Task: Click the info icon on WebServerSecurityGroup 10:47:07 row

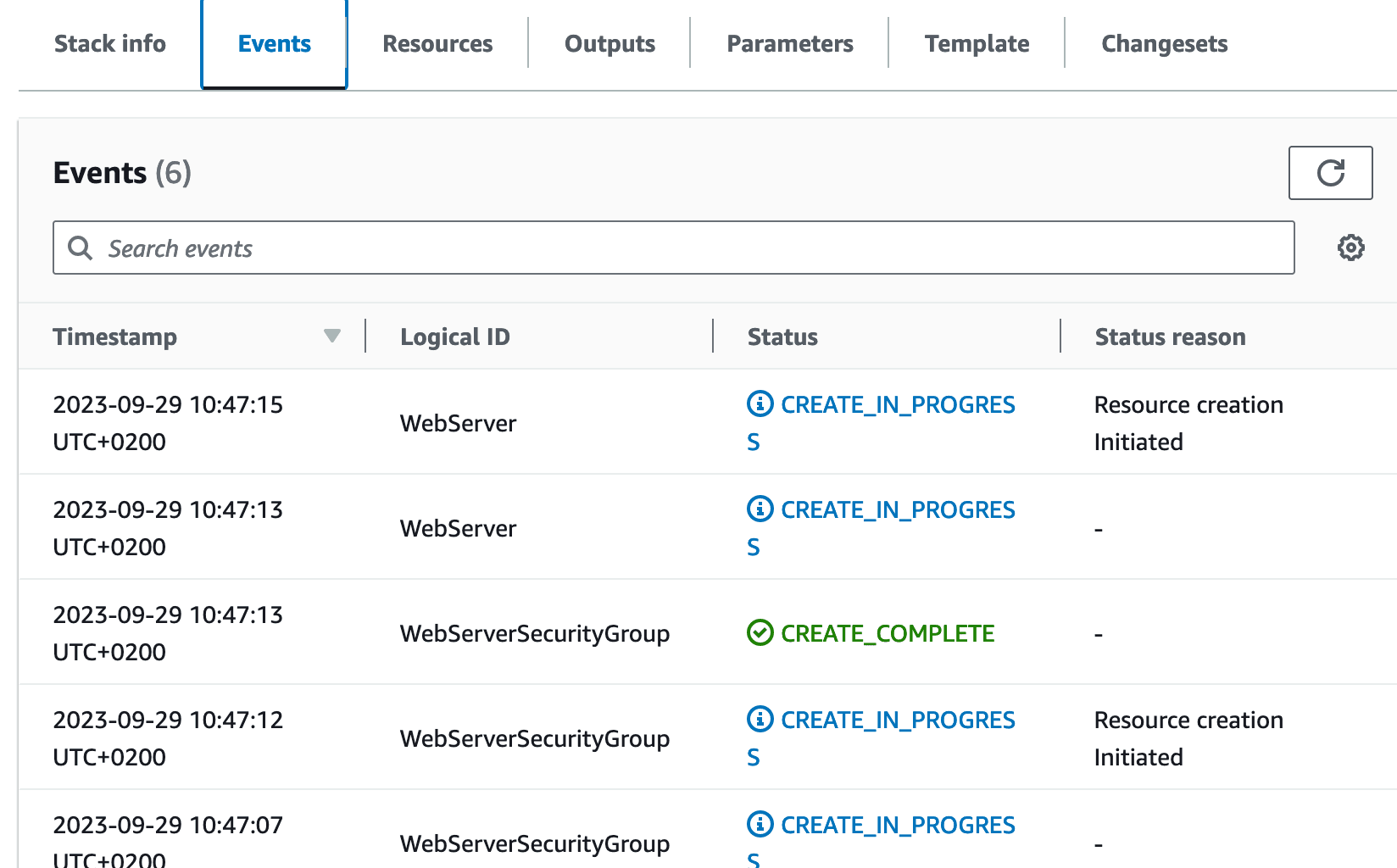Action: tap(759, 824)
